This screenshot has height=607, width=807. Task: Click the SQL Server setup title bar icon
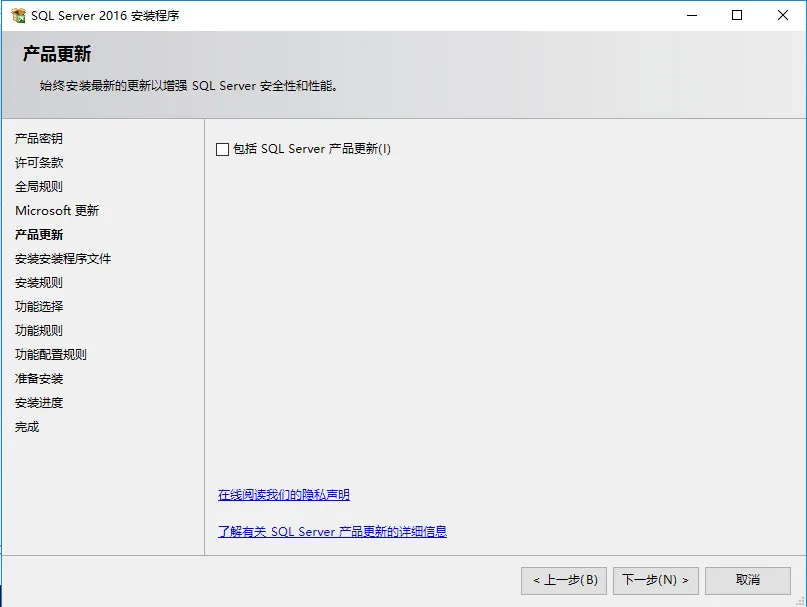tap(19, 15)
